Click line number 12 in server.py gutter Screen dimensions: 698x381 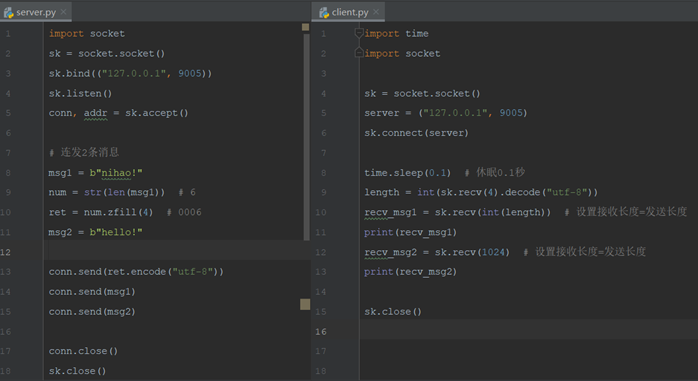click(5, 252)
